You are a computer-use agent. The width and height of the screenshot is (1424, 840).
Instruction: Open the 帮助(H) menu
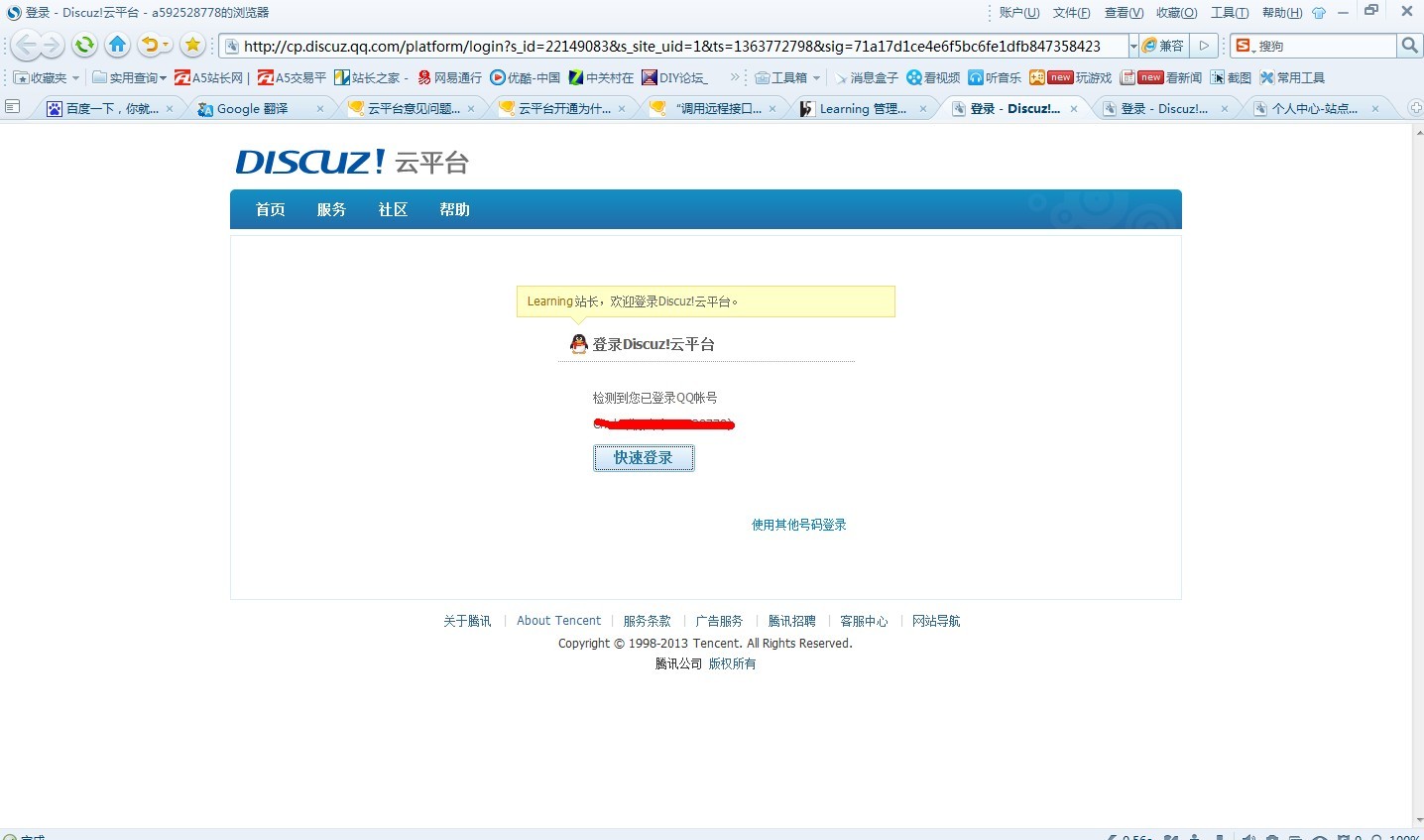click(x=1281, y=13)
